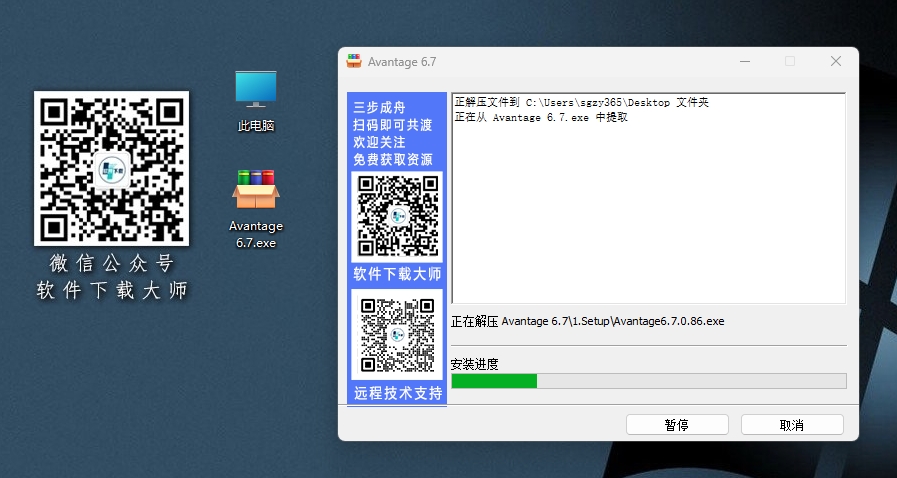897x478 pixels.
Task: Click the line 正解压文件到 C:\Users\sgzy365\Desktop 文件夹
Action: click(581, 102)
